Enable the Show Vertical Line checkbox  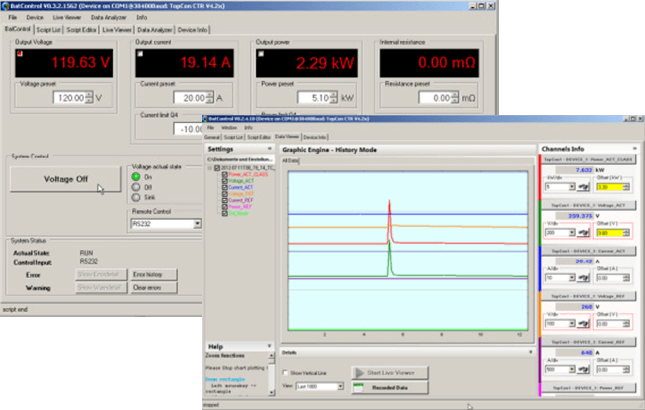287,372
